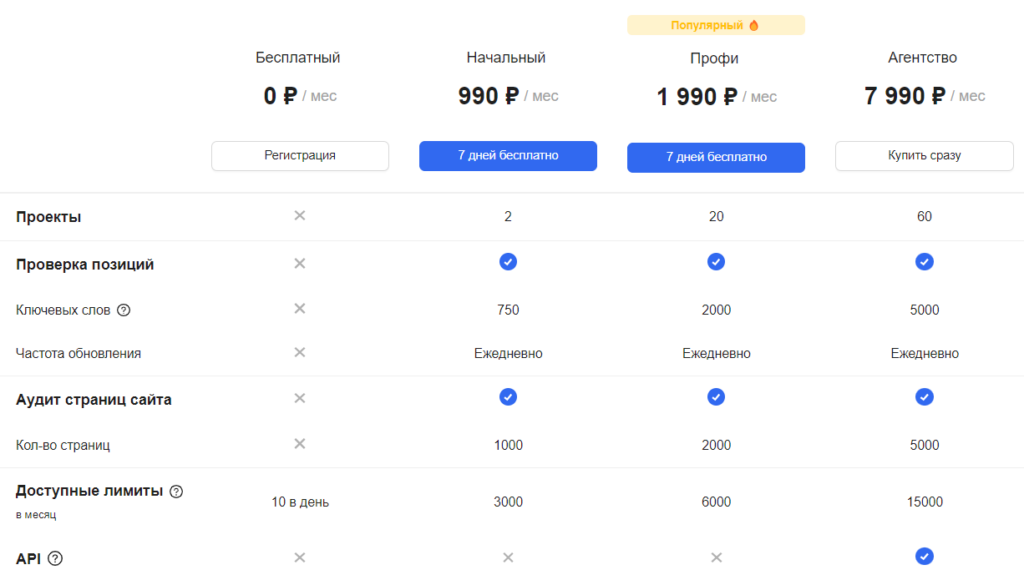Click the fire icon in Популярный badge
This screenshot has width=1024, height=580.
754,25
